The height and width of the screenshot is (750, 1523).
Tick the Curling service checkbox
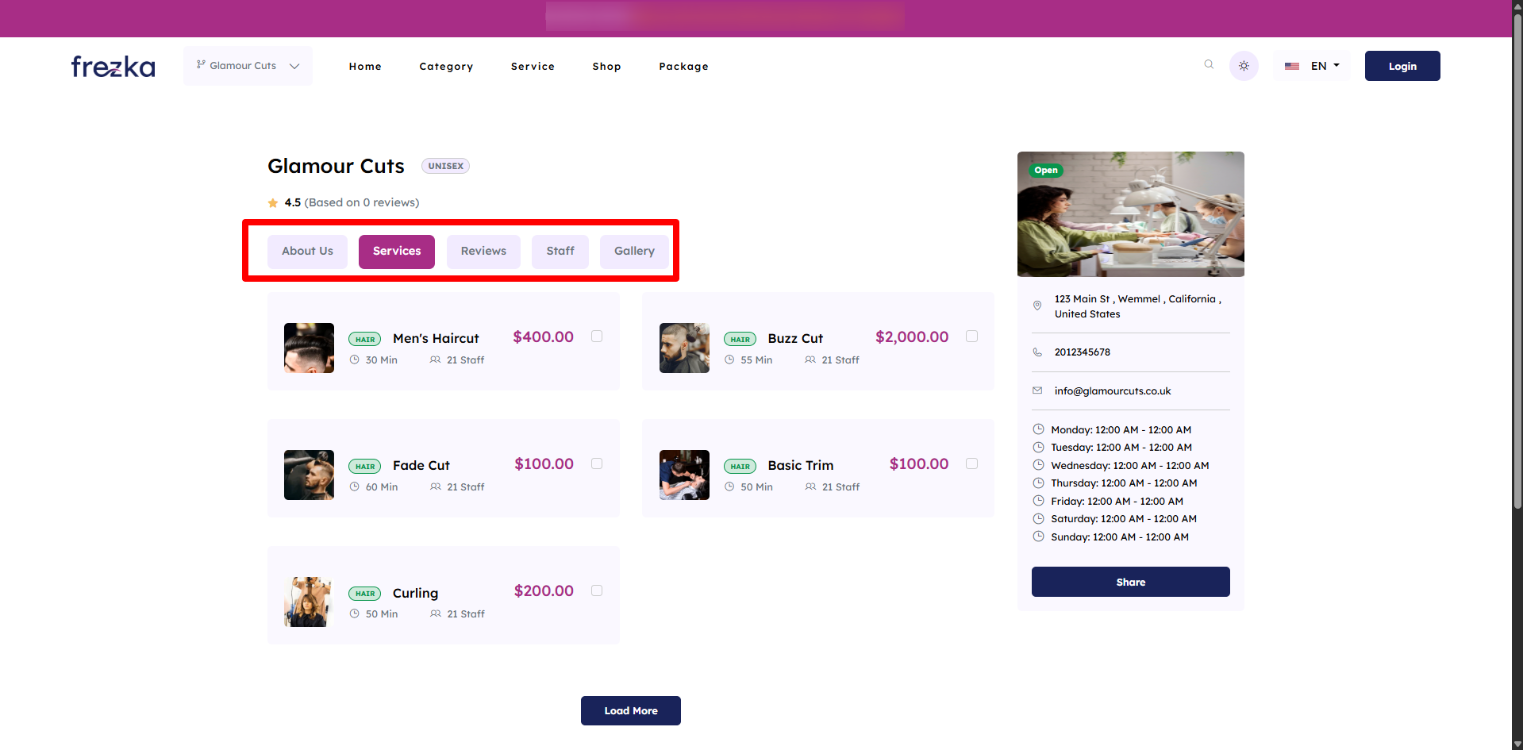(597, 591)
